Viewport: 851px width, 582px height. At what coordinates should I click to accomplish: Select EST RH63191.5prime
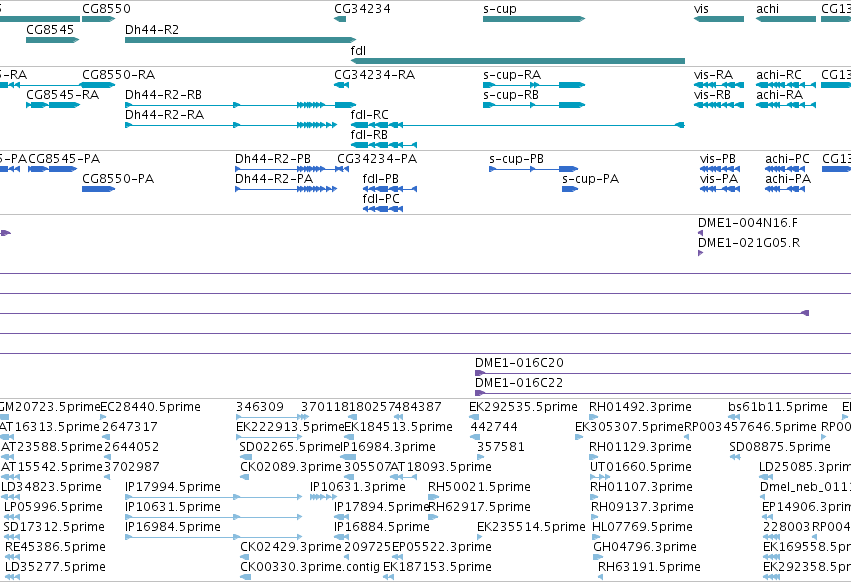pyautogui.click(x=649, y=567)
